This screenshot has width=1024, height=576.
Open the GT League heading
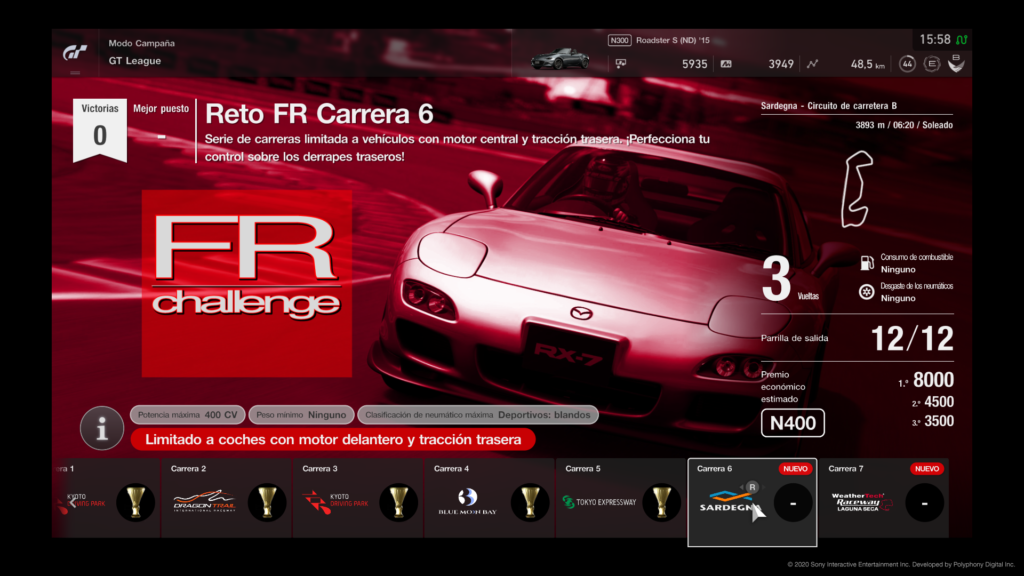click(135, 61)
